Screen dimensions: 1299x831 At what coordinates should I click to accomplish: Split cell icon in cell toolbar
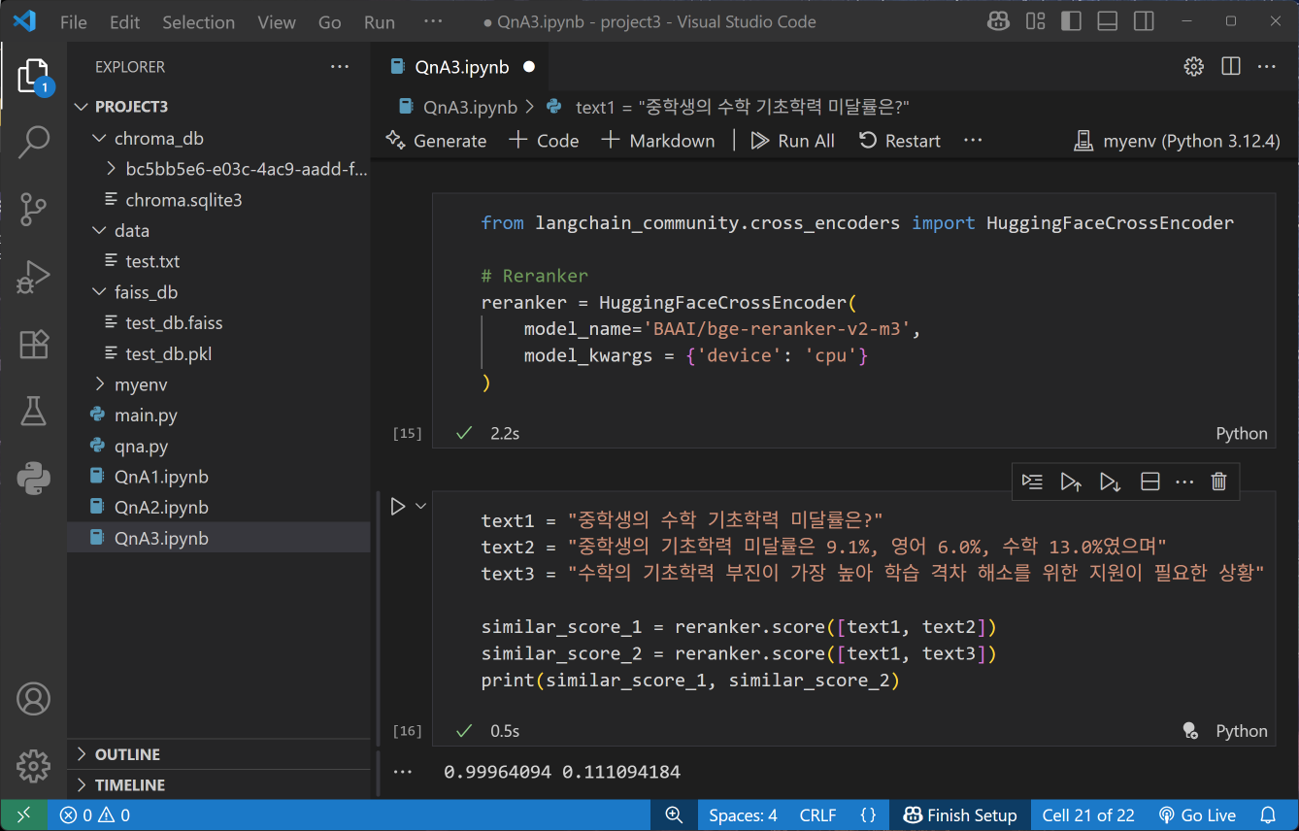click(1150, 482)
